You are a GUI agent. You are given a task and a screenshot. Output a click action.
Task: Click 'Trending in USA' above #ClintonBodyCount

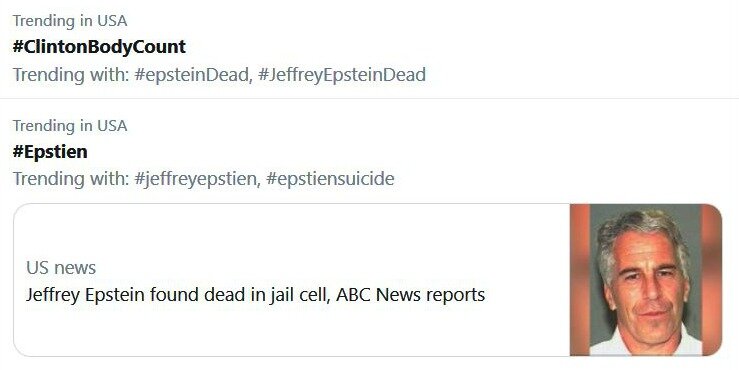tap(70, 21)
